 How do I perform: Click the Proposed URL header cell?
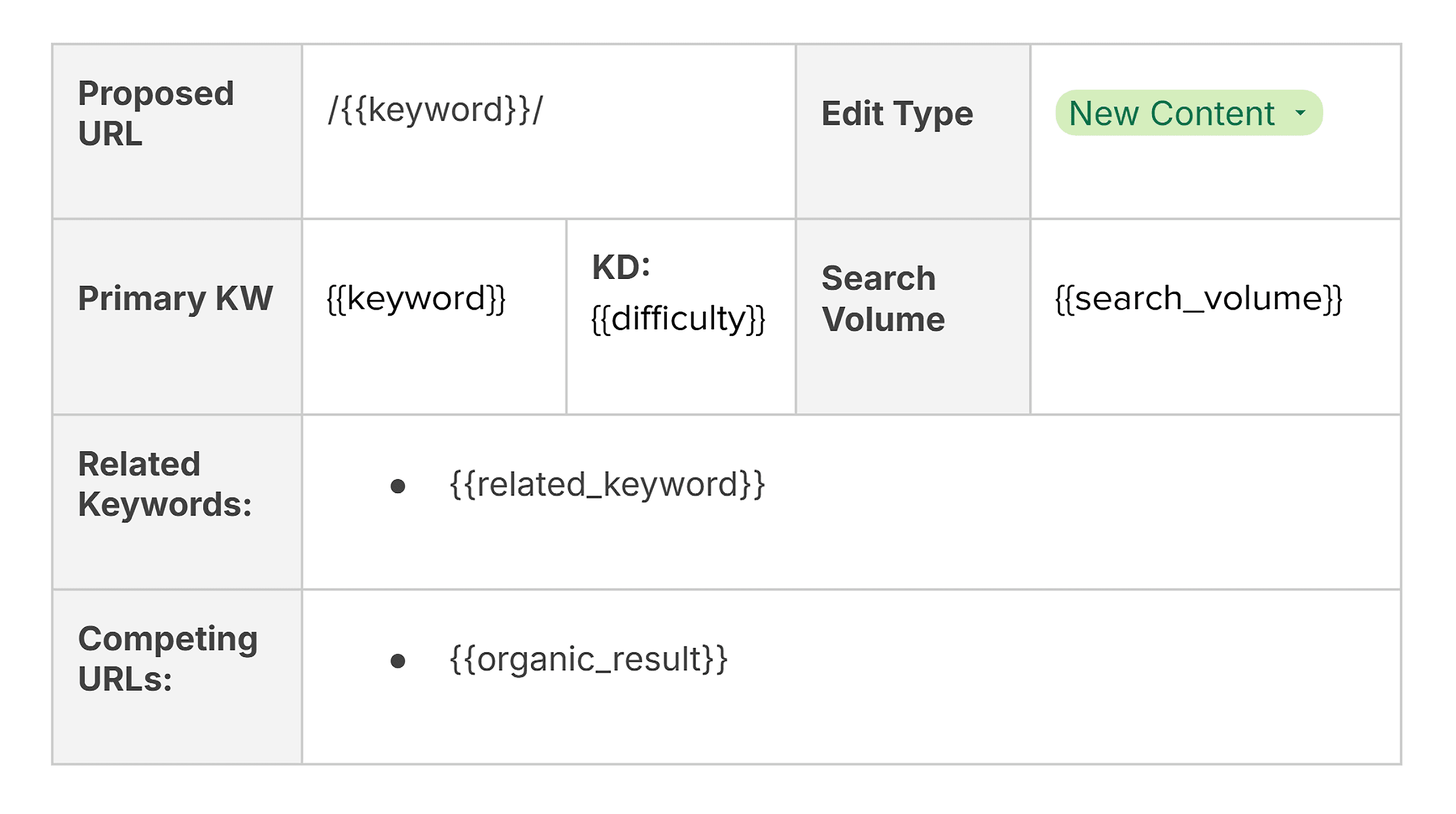coord(156,114)
